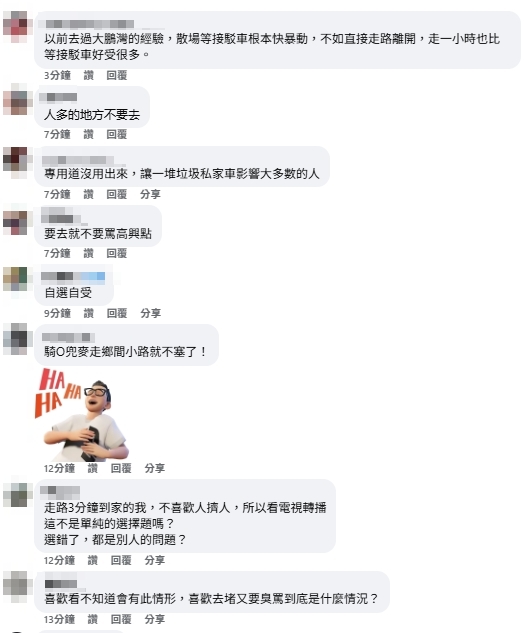The width and height of the screenshot is (532, 633).
Task: Share the 騎O兜麥走鄉間小路 comment
Action: (155, 468)
